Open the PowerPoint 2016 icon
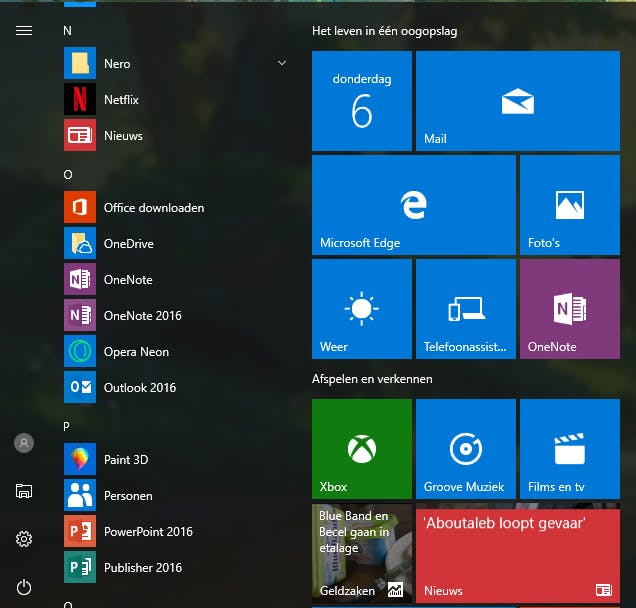 point(80,531)
